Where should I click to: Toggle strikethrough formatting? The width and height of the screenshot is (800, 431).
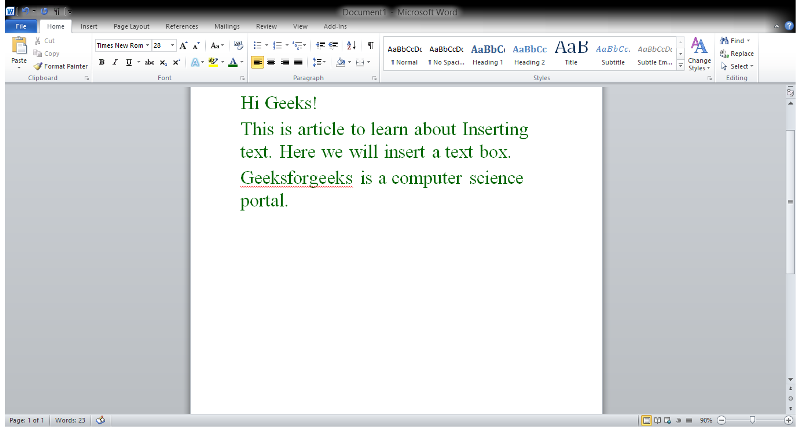[x=149, y=62]
